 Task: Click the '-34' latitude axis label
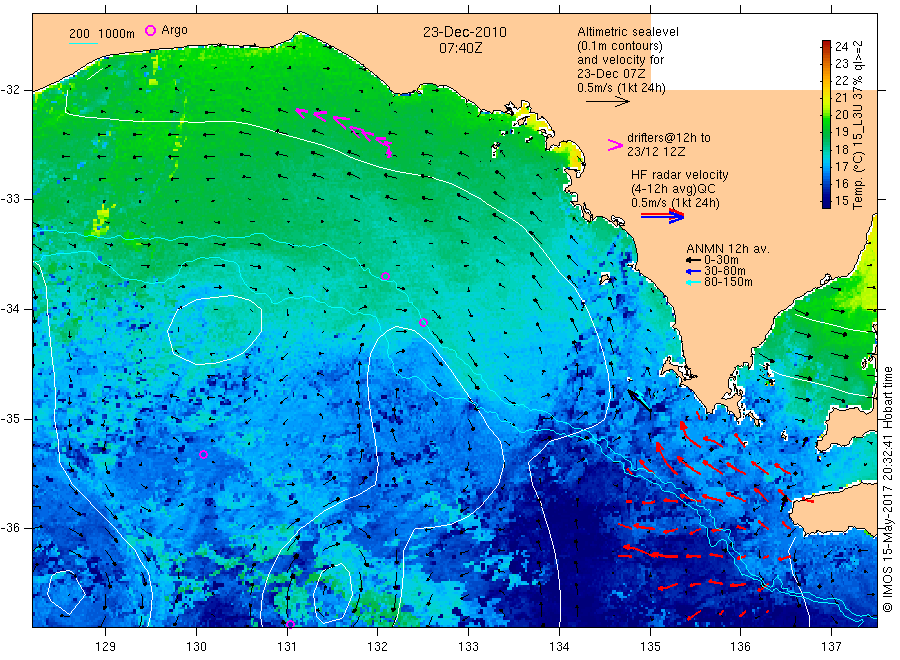(10, 309)
